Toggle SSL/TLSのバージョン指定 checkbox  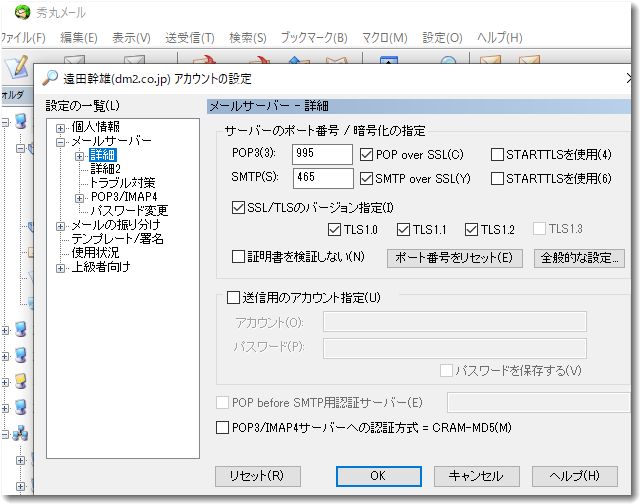pos(238,207)
